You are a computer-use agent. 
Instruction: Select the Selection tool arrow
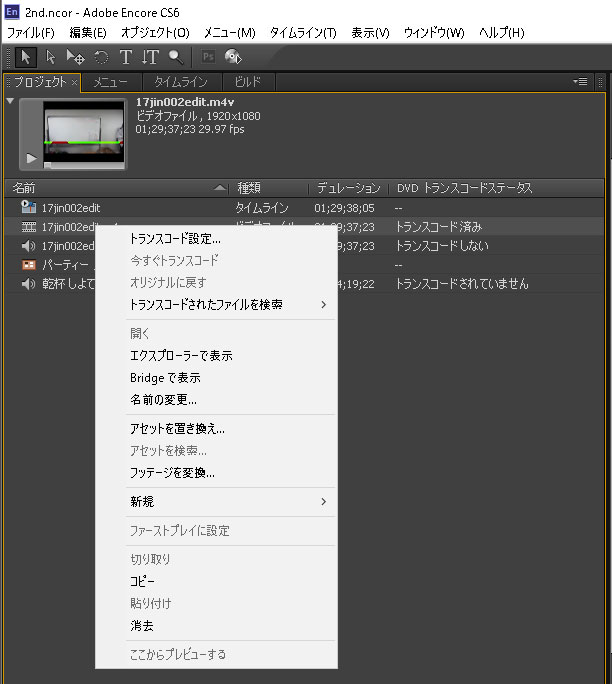tap(26, 57)
